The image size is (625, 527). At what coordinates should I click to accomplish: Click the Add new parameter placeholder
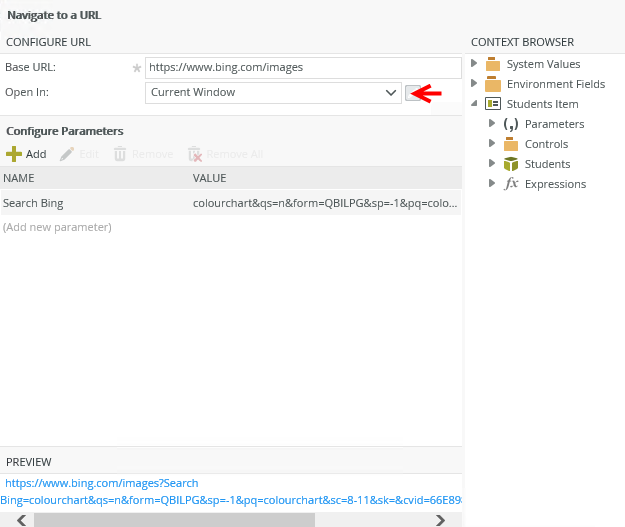(x=57, y=227)
